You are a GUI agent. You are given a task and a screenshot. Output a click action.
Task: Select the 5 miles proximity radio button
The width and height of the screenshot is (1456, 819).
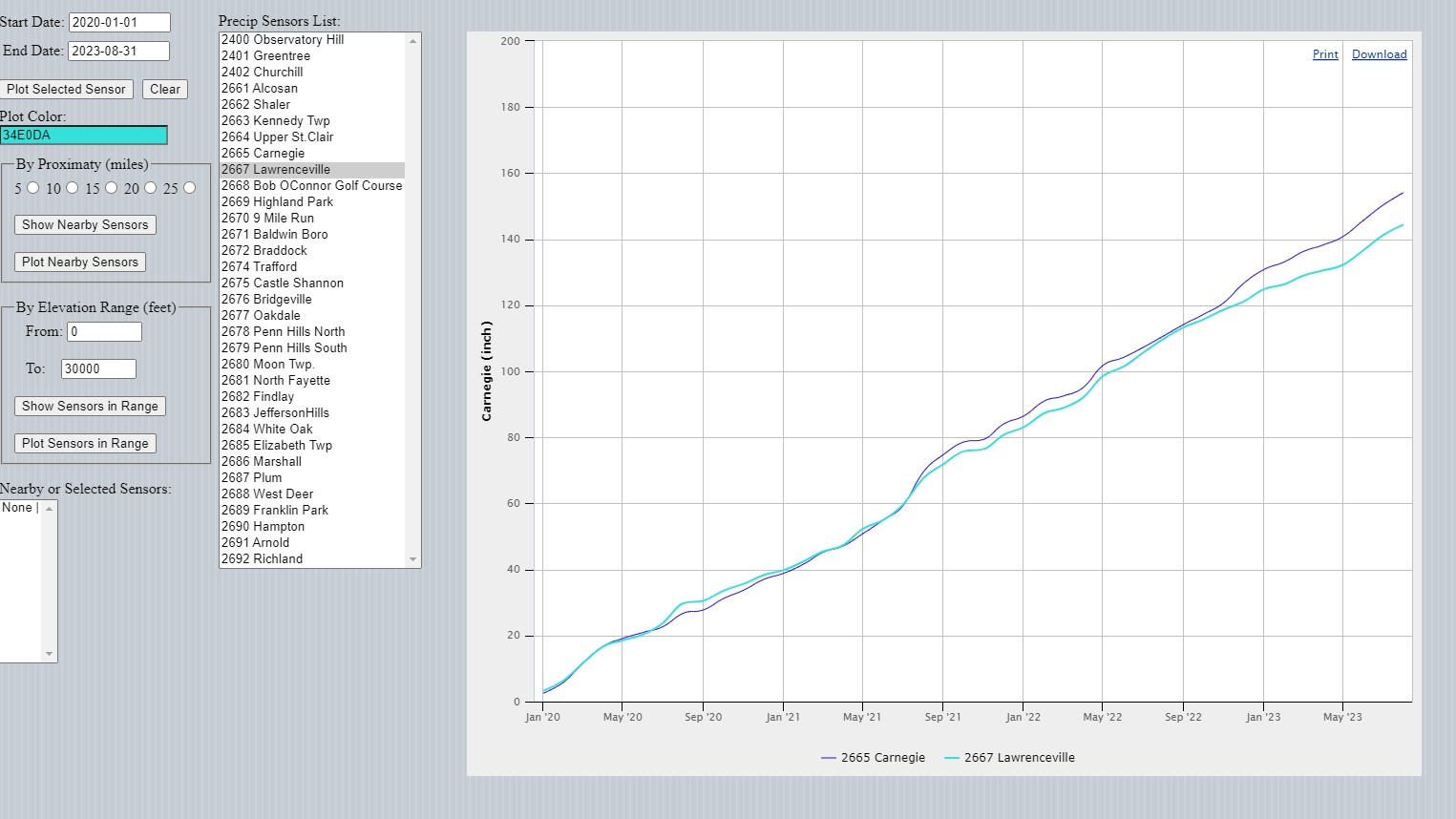click(33, 188)
